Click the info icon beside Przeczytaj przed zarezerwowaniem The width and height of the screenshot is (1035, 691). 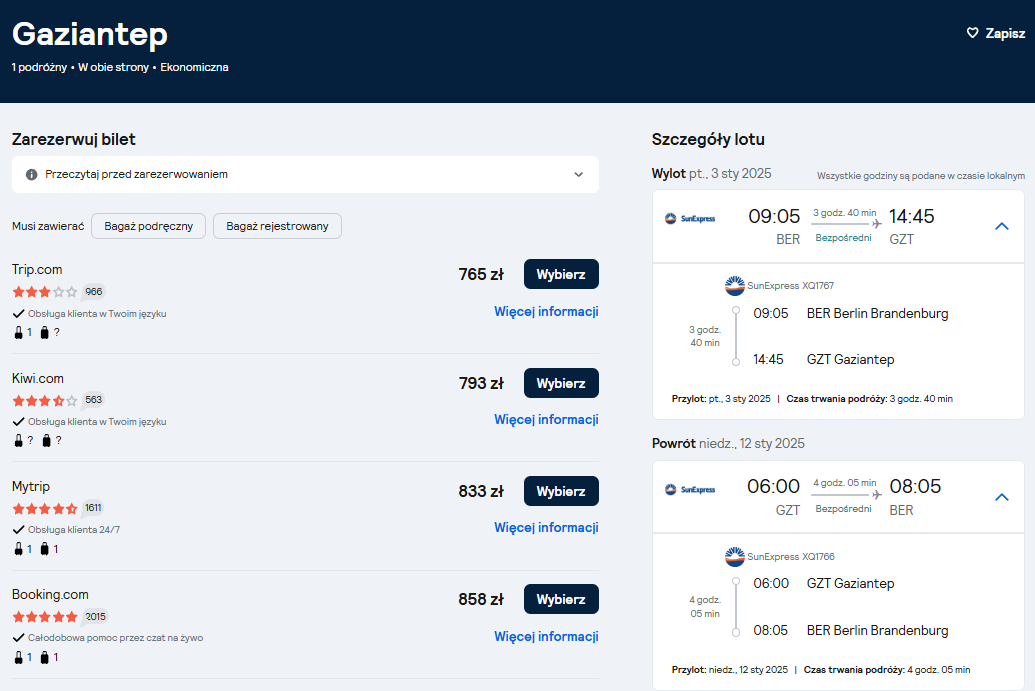click(x=31, y=175)
